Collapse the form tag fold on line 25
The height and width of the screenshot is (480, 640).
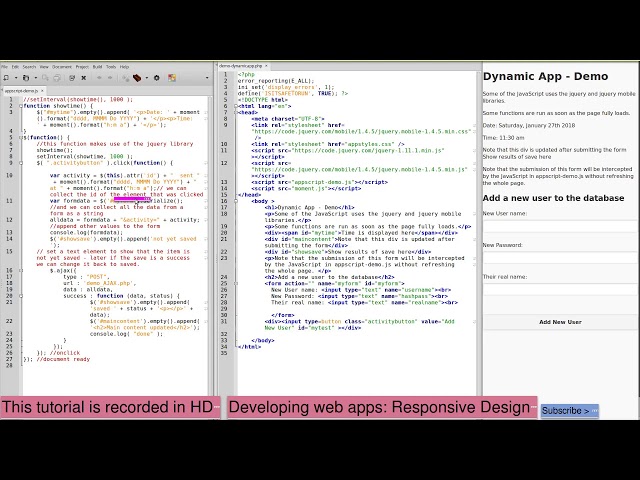[x=236, y=283]
